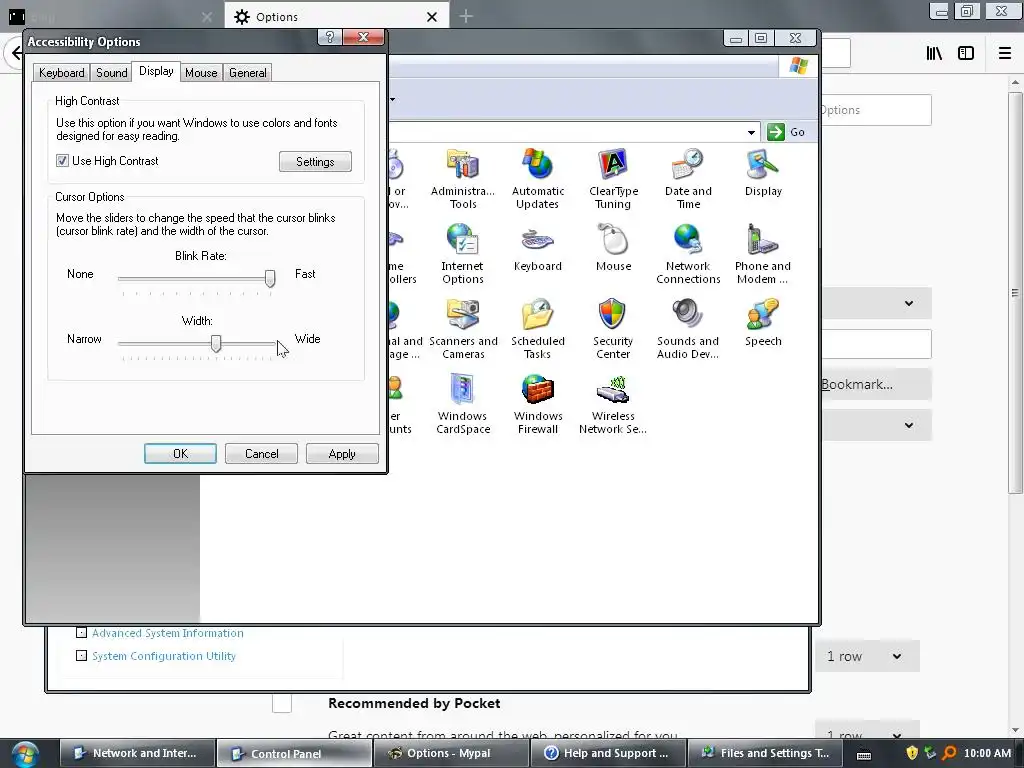Open Internet Options applet
The image size is (1024, 768).
coord(462,253)
